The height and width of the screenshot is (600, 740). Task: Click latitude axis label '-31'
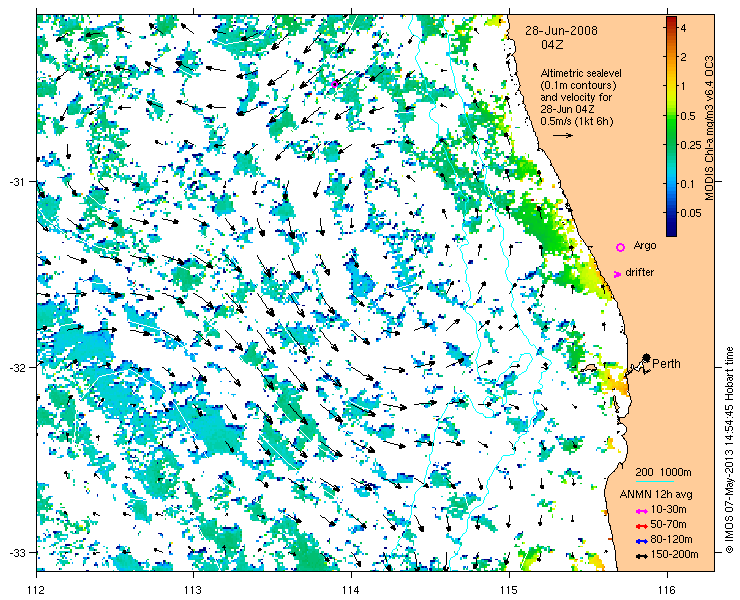[16, 181]
